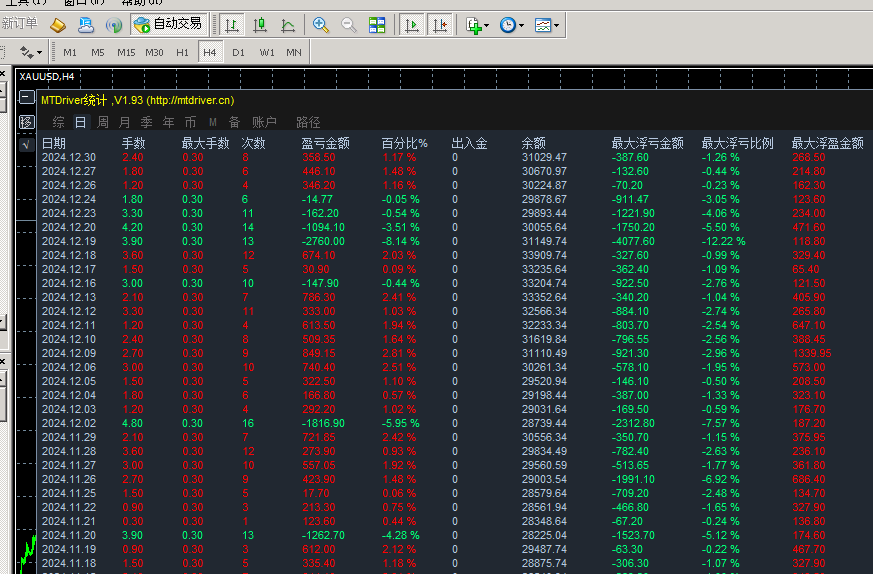Open the indicators dropdown with green plus
The height and width of the screenshot is (574, 873).
click(x=477, y=24)
